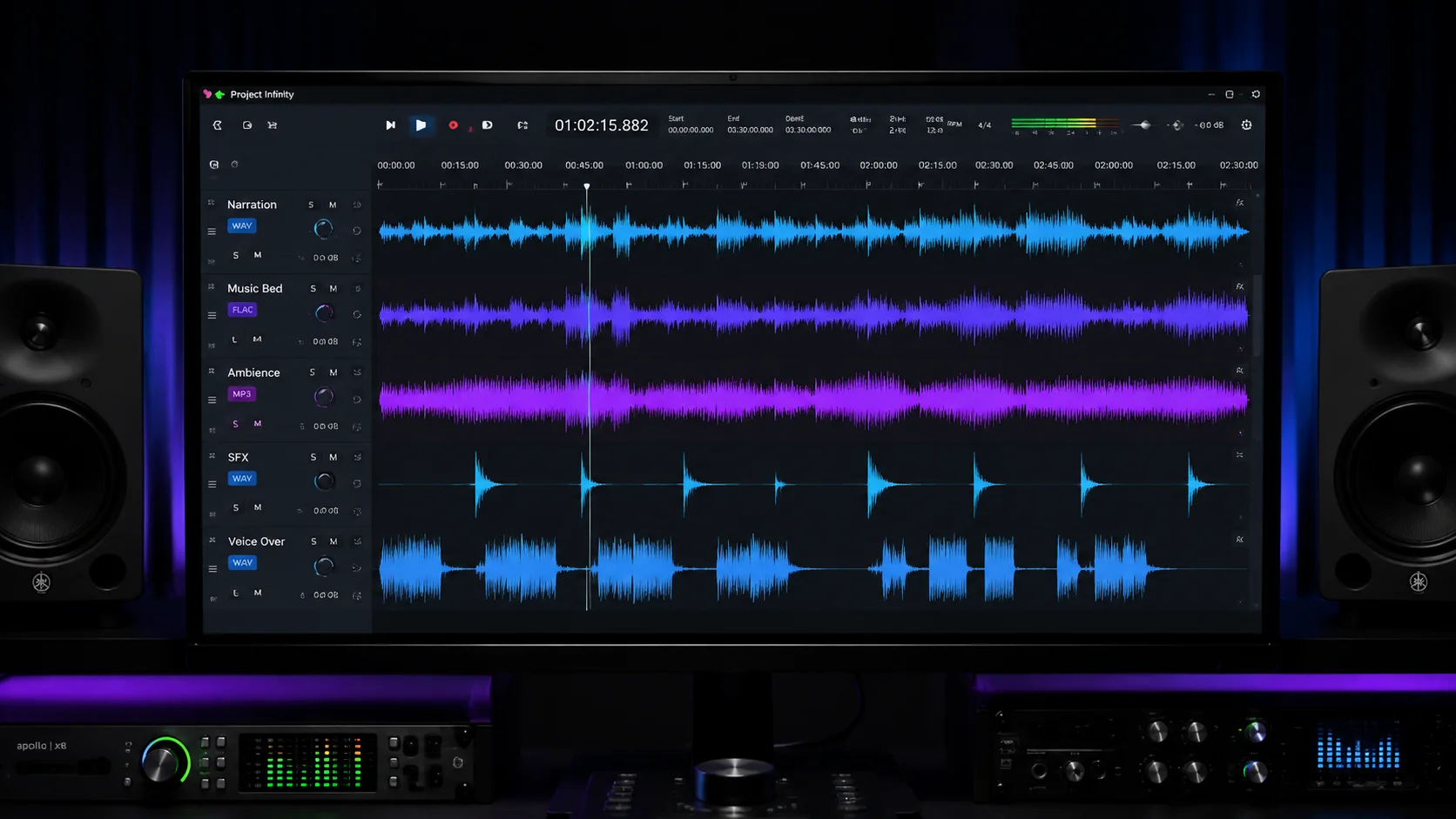Mute the Music Bed track
The width and height of the screenshot is (1456, 819).
point(333,289)
